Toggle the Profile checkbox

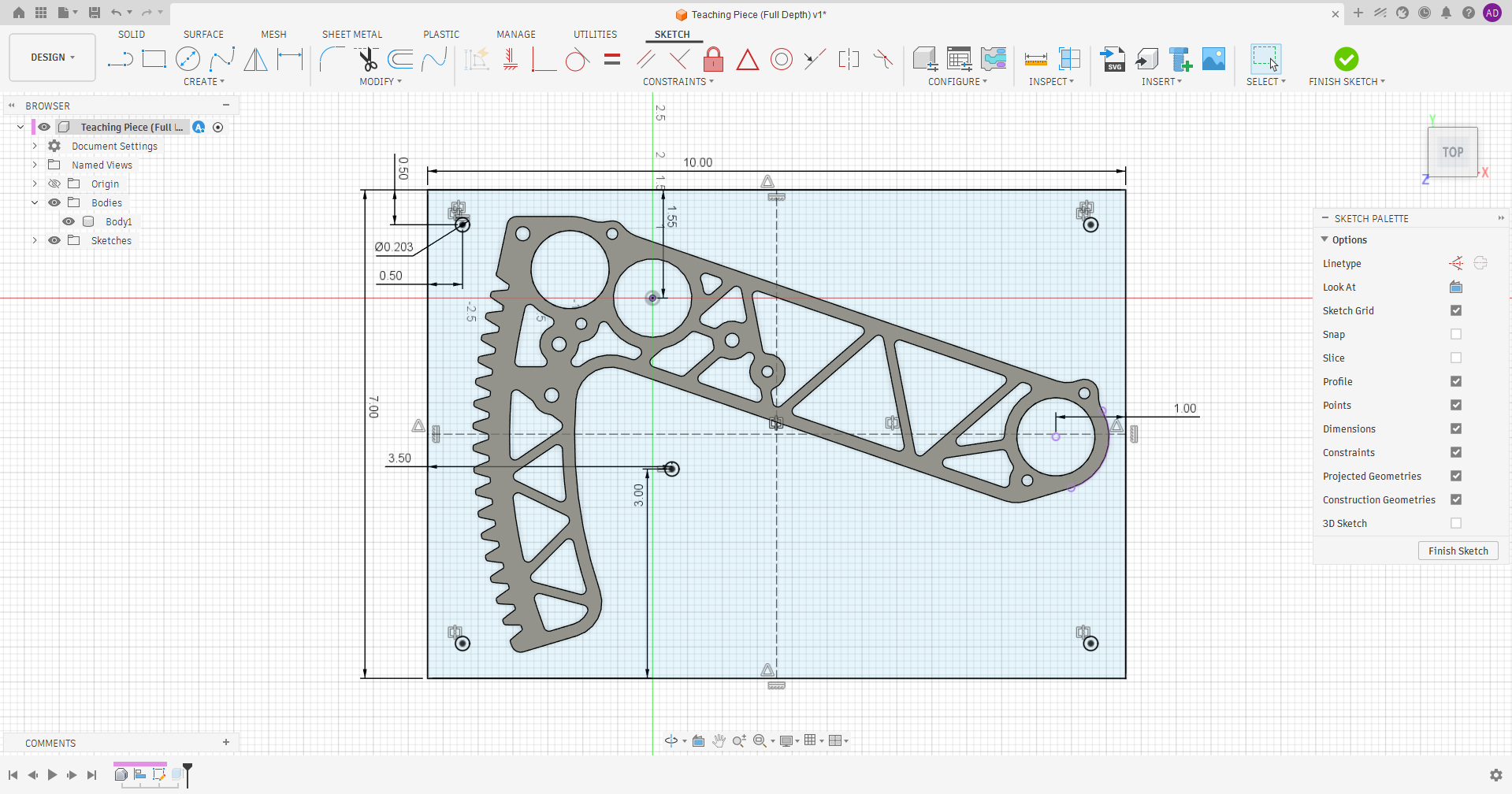click(1456, 381)
